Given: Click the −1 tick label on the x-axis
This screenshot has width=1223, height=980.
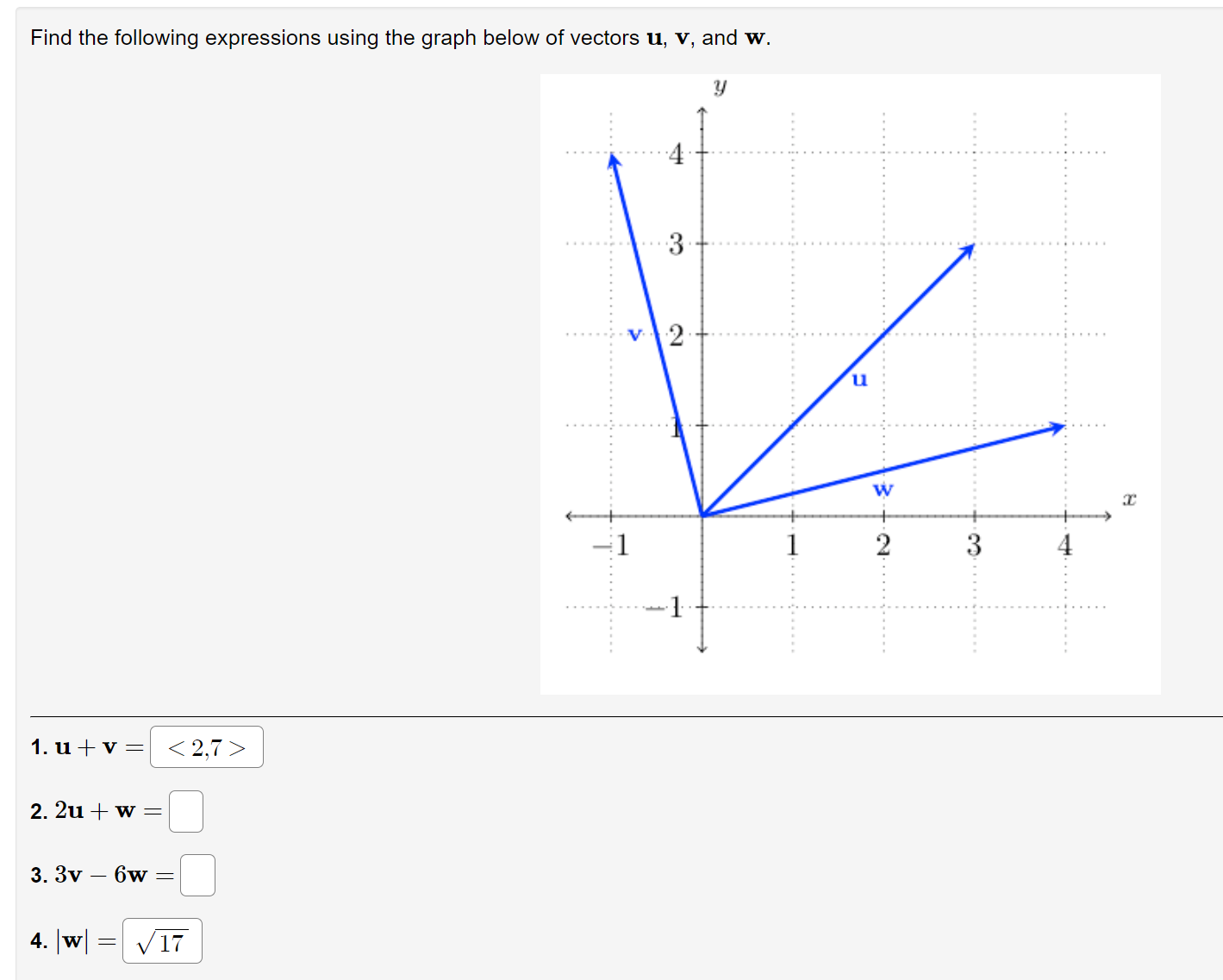Looking at the screenshot, I should click(x=610, y=544).
